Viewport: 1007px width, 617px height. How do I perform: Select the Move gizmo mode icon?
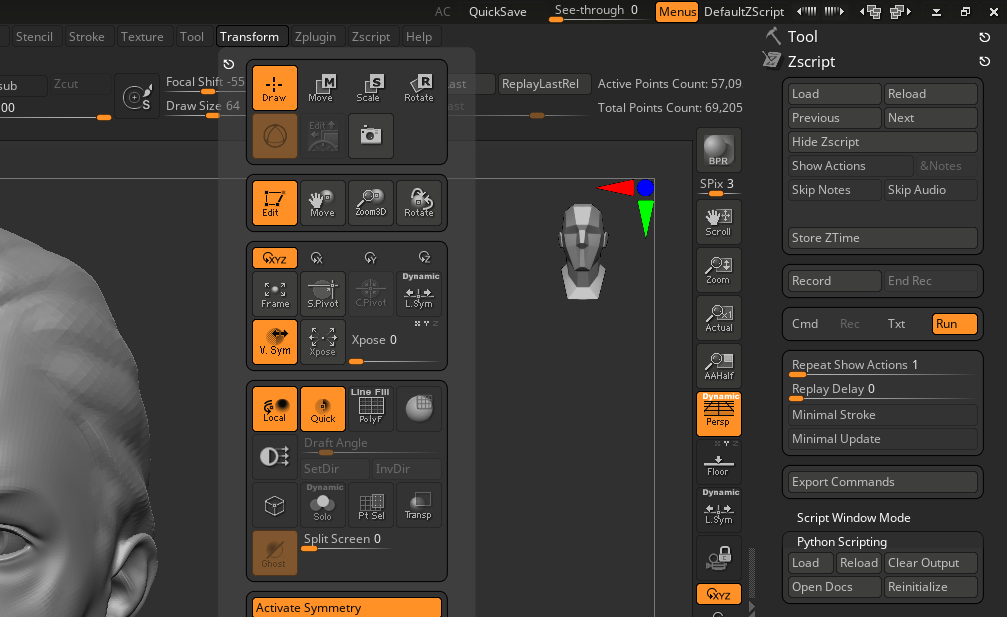coord(320,87)
